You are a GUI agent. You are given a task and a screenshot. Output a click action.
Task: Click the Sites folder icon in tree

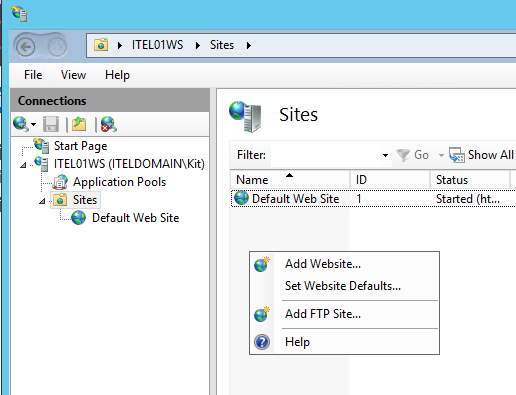[60, 200]
